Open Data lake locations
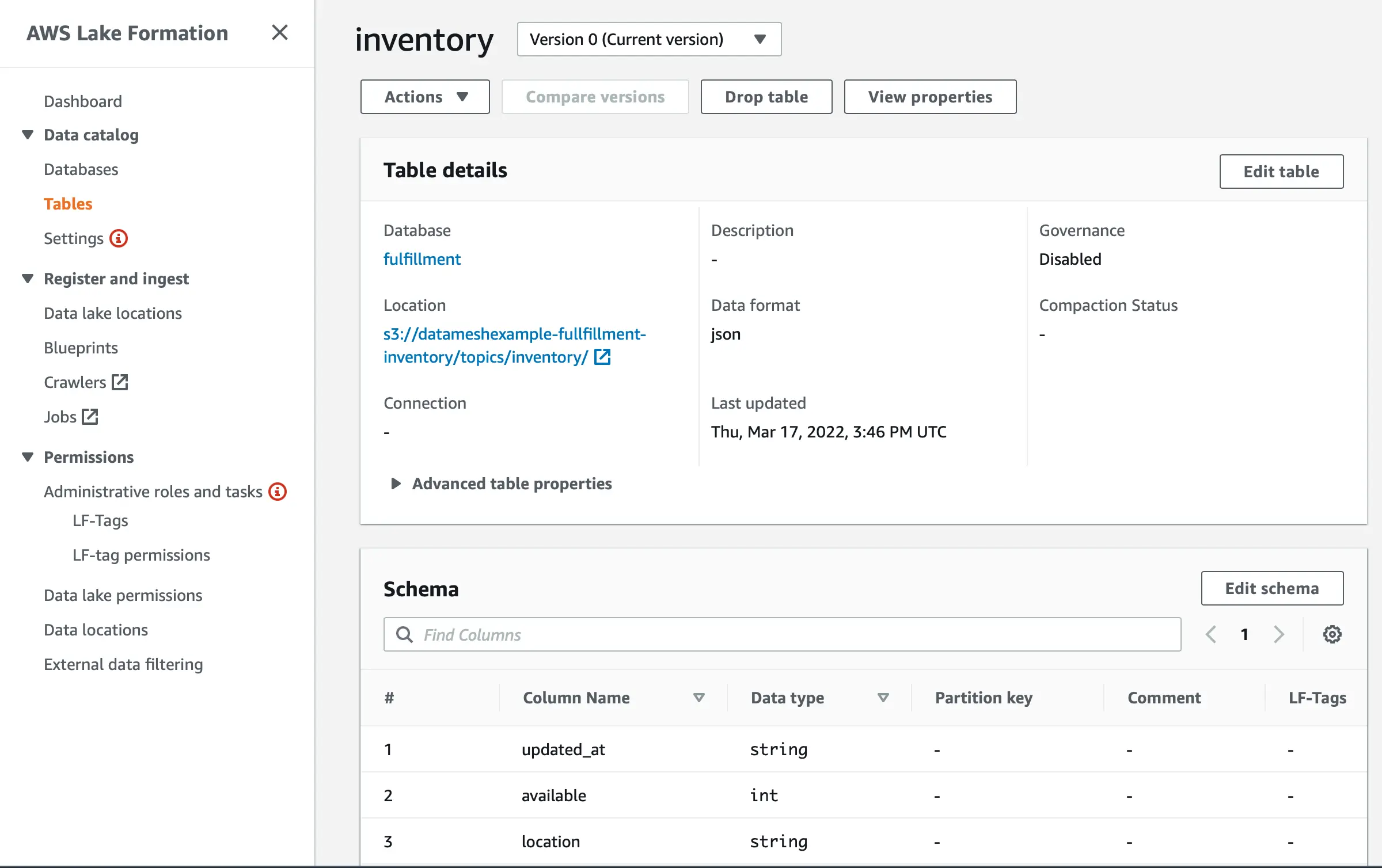This screenshot has height=868, width=1382. tap(113, 313)
